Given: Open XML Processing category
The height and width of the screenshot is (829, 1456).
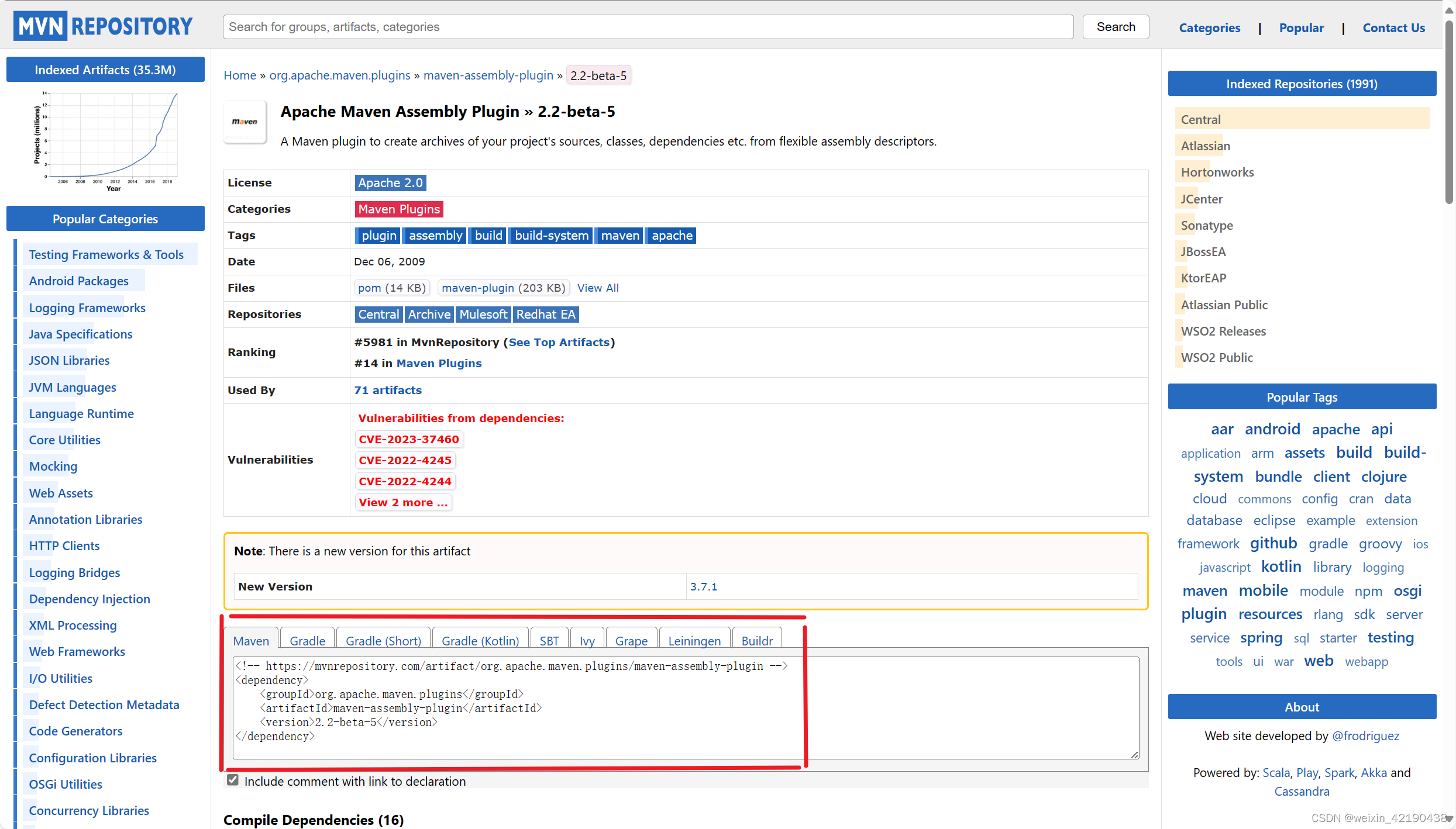Looking at the screenshot, I should [73, 626].
